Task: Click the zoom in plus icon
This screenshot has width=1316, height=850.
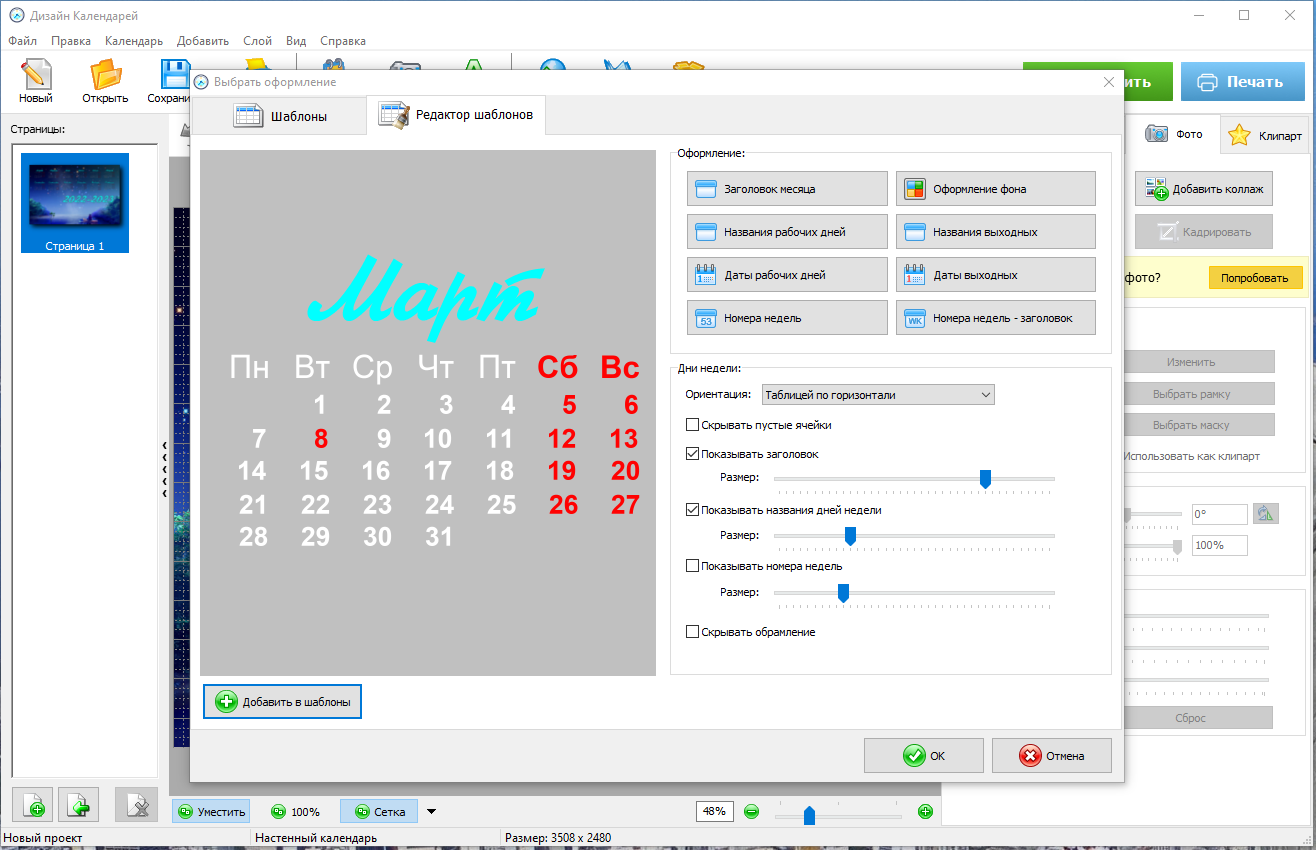Action: point(925,812)
